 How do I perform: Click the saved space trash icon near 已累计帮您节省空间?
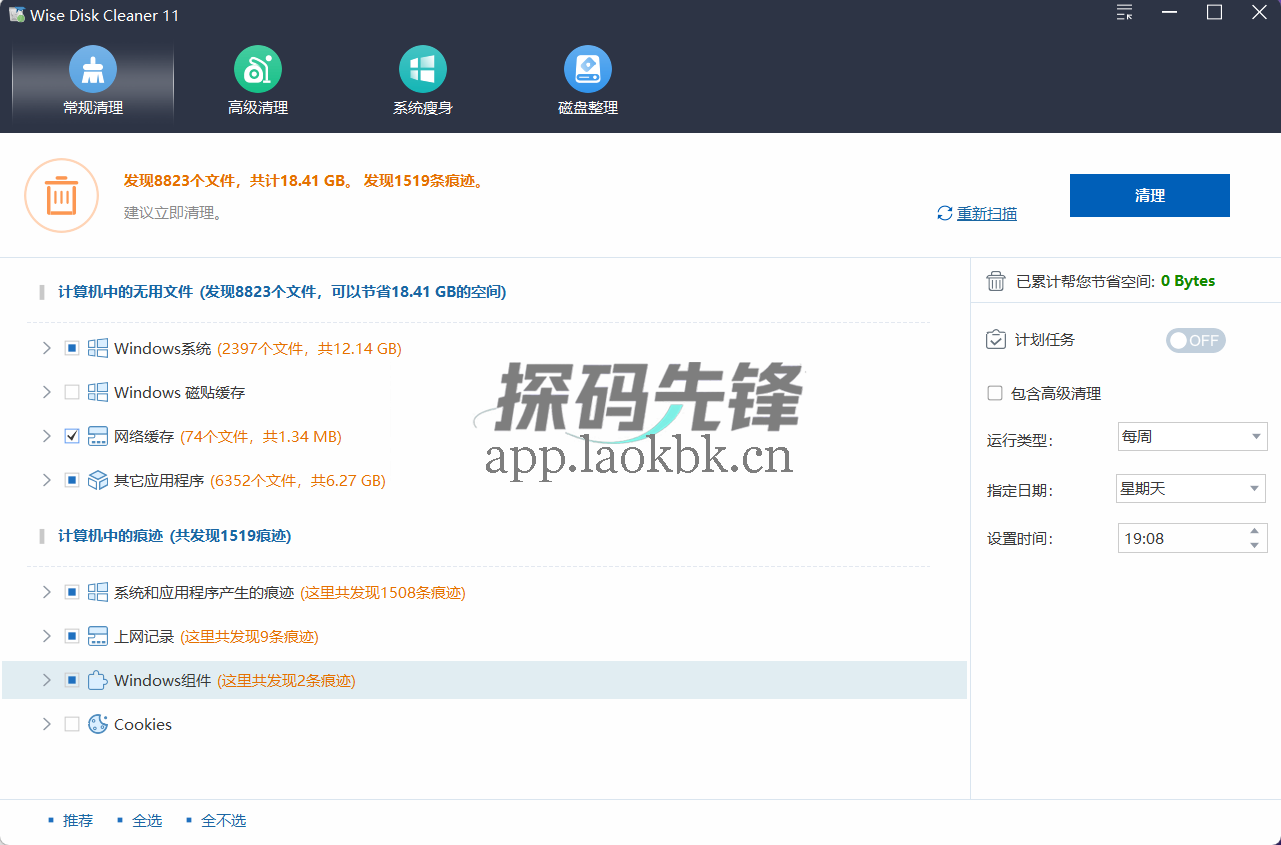pos(996,281)
